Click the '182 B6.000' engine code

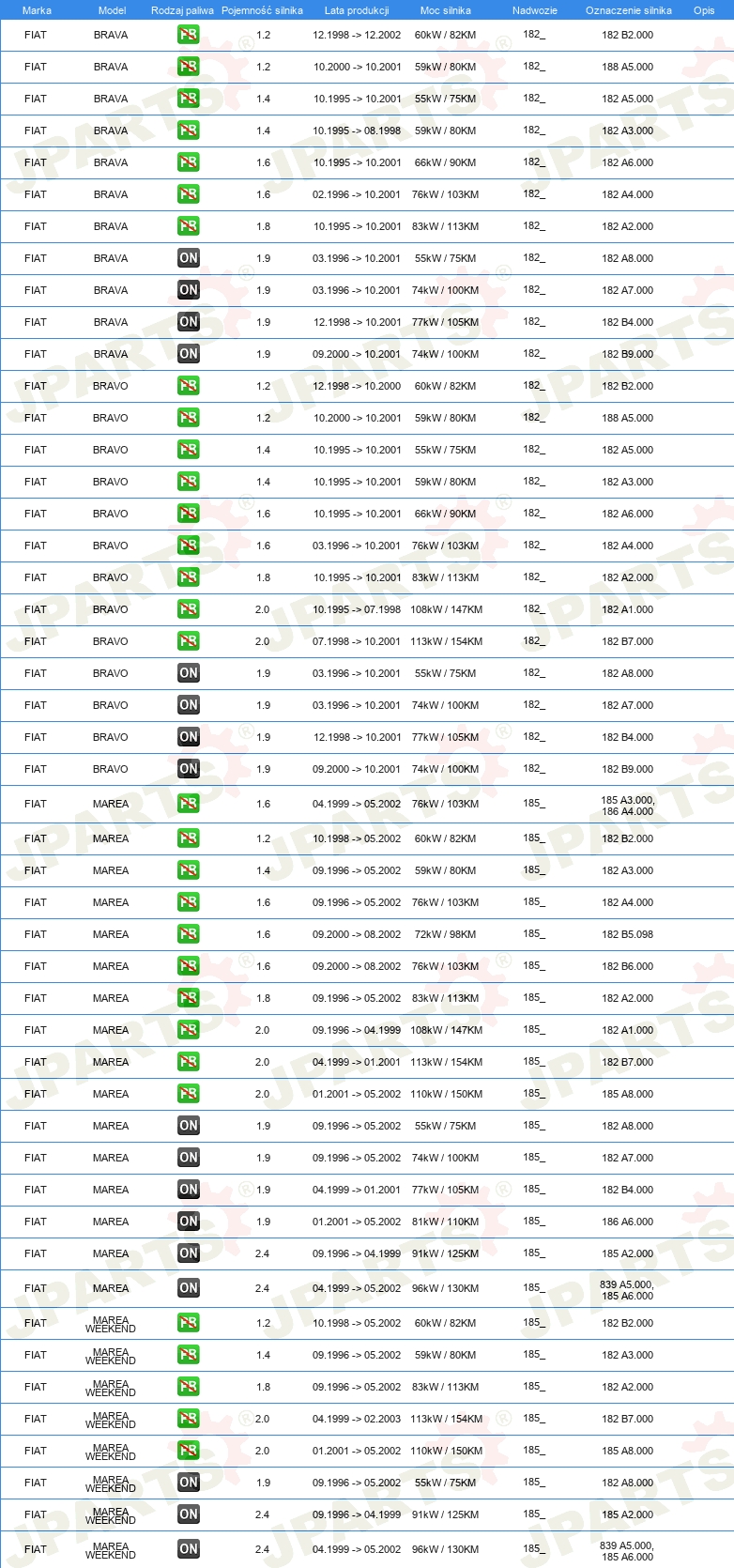(x=628, y=966)
